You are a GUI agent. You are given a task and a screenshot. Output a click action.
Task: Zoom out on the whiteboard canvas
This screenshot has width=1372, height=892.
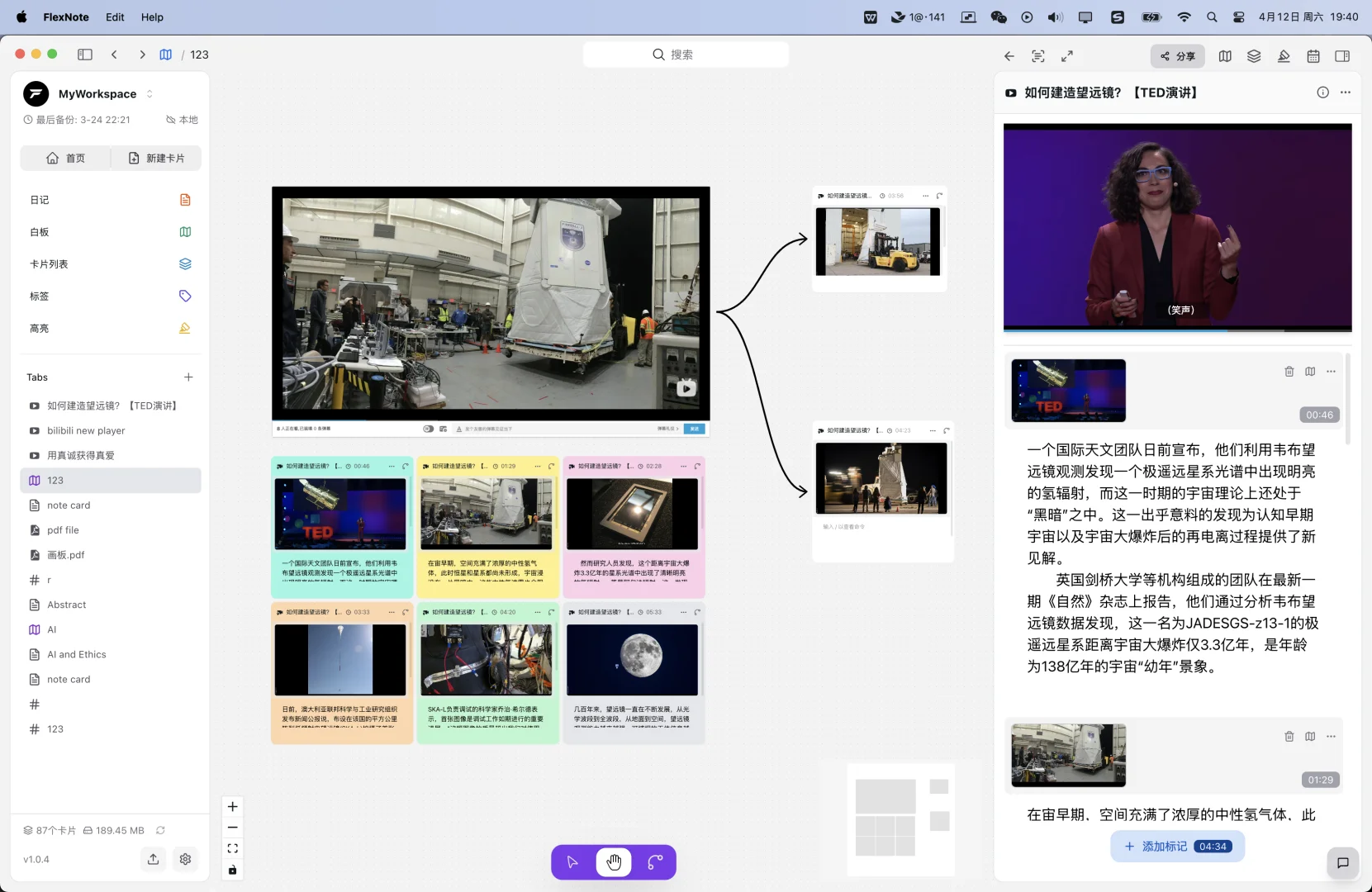[x=233, y=828]
